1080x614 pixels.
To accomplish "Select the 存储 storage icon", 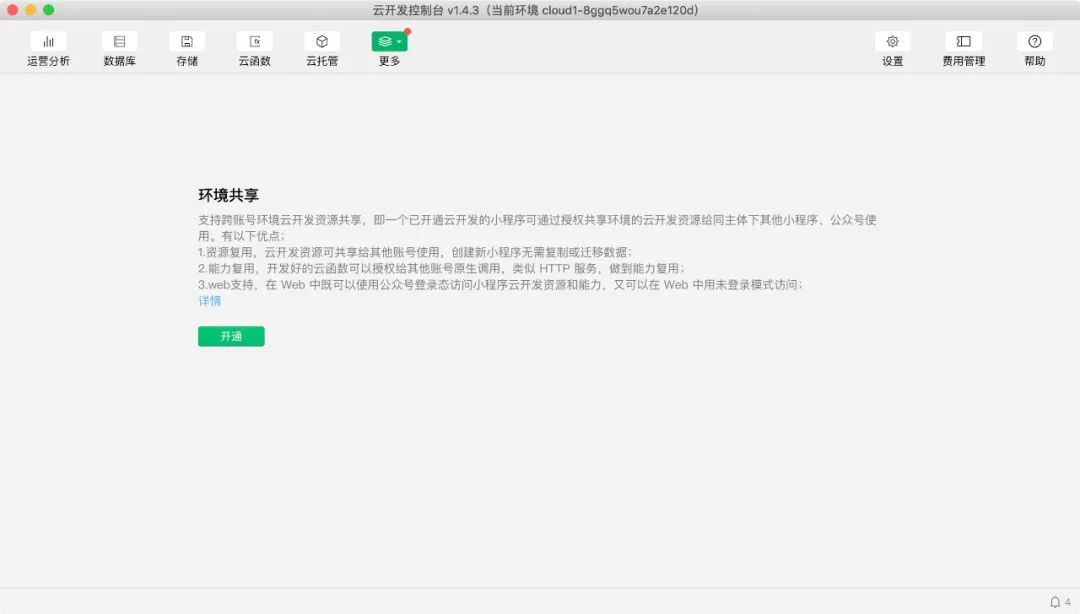I will point(187,42).
